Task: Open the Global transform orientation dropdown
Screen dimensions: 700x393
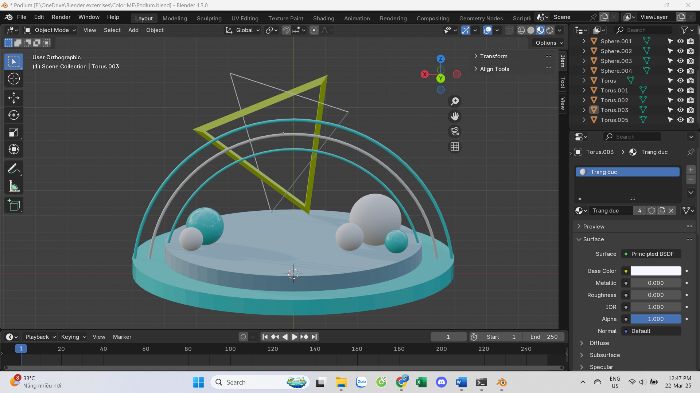Action: [x=243, y=30]
